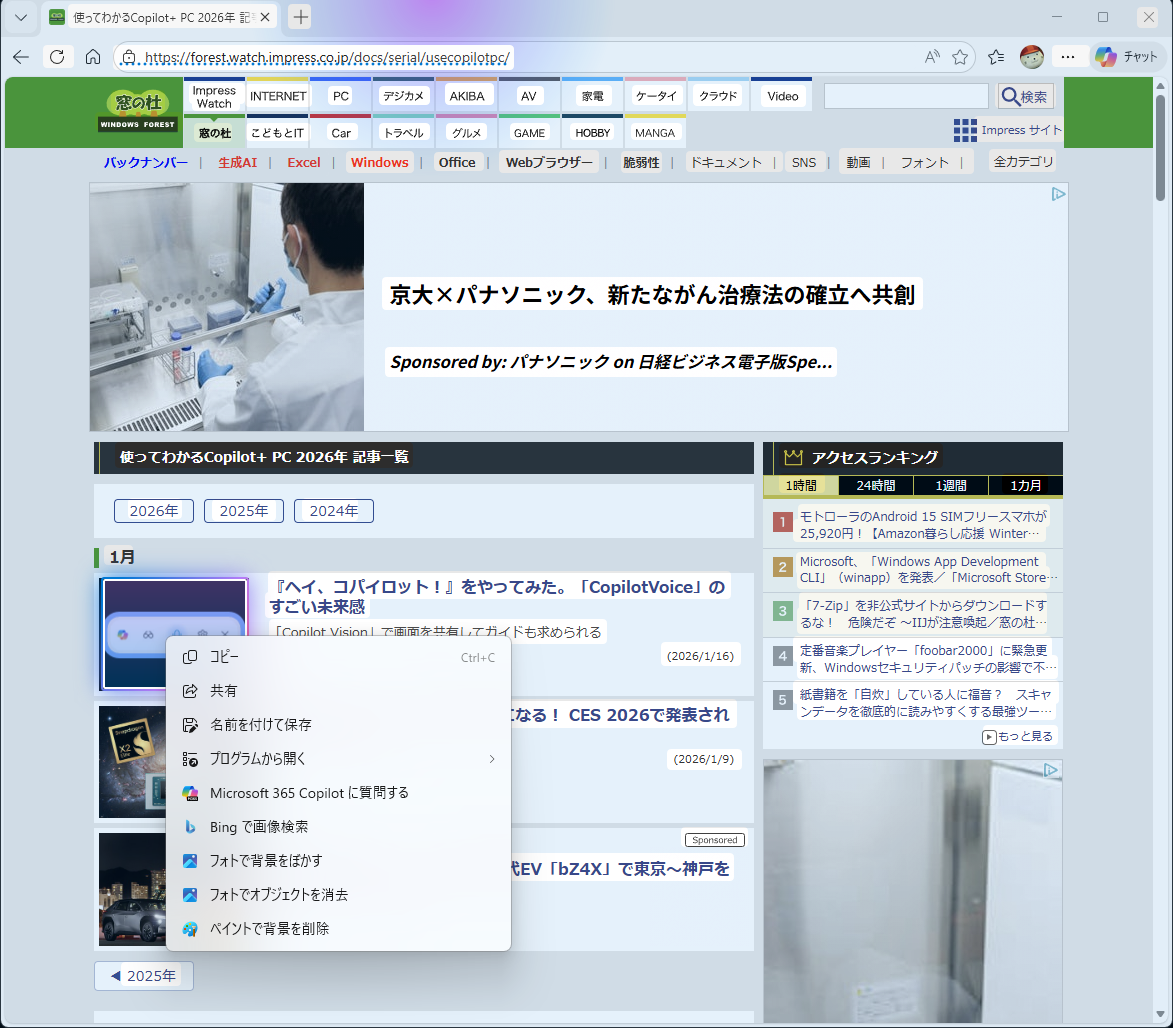Screen dimensions: 1173x1028
Task: Click the browser profile avatar icon
Action: pyautogui.click(x=1030, y=57)
